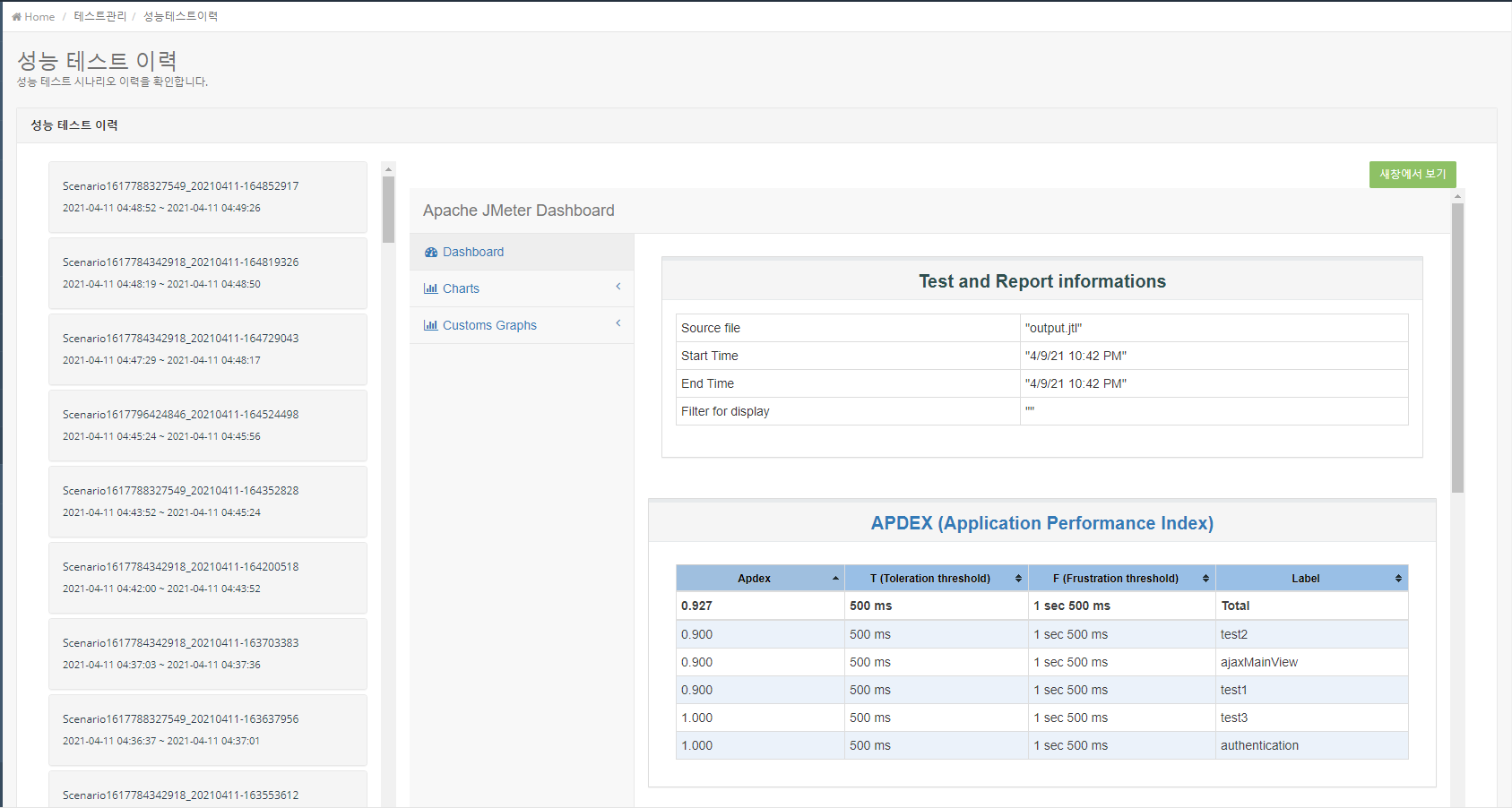
Task: Select Scenario1617784342918_20210411-164729043 entry
Action: [208, 349]
